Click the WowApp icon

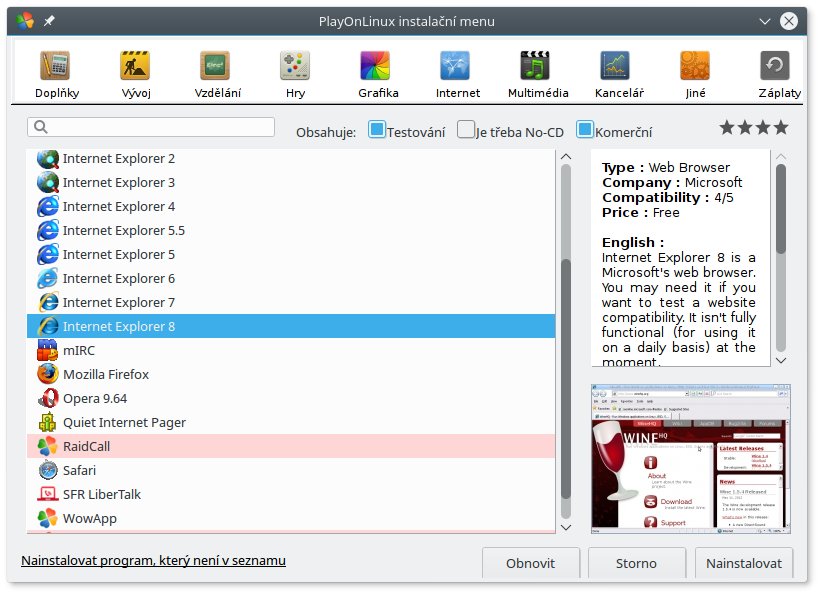click(48, 518)
